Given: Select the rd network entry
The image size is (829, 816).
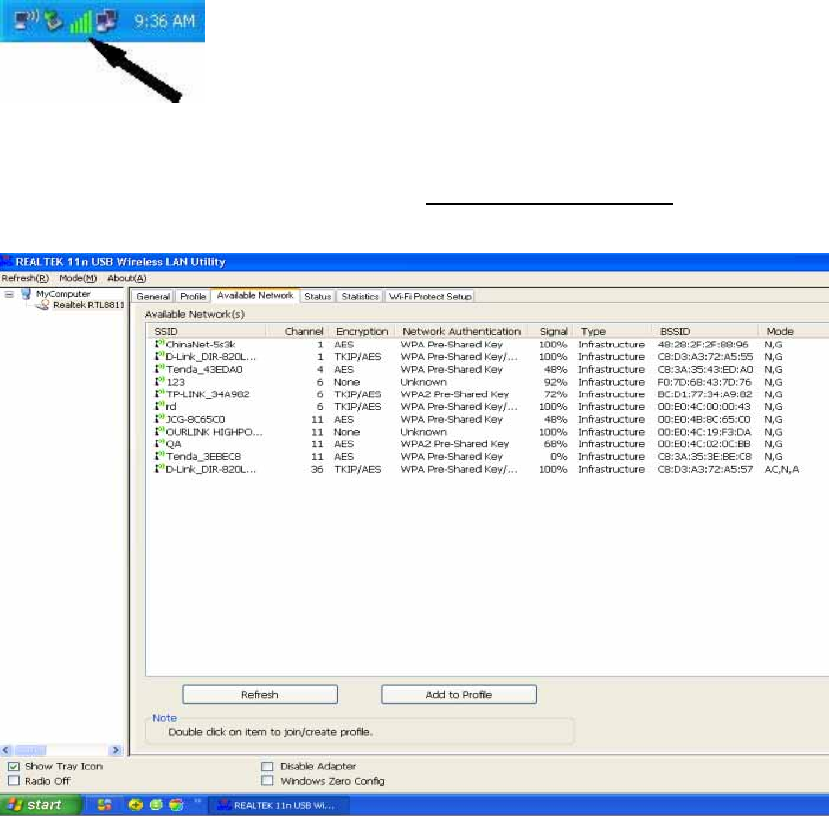Looking at the screenshot, I should coord(476,407).
